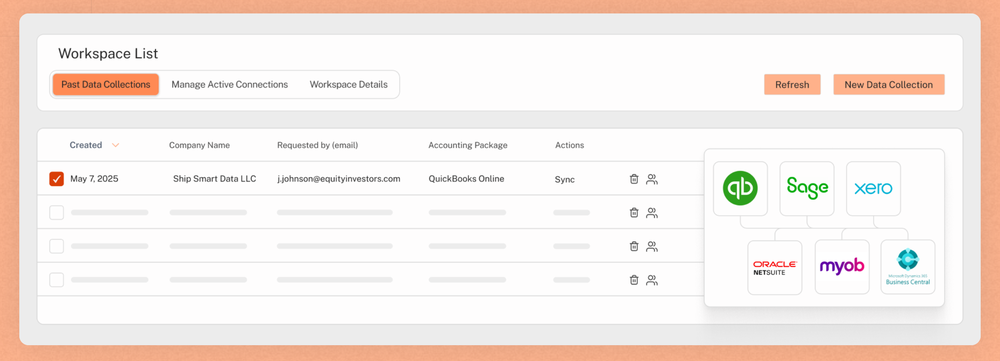Select the Oracle NetSuite logo tile

point(775,267)
